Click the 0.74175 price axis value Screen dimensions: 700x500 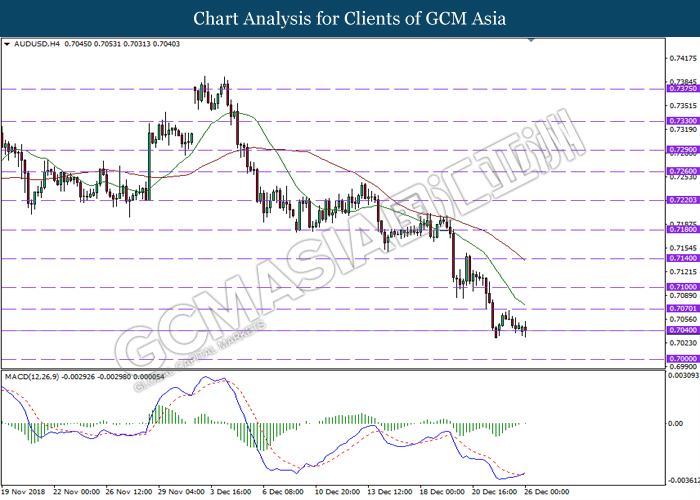tap(683, 58)
